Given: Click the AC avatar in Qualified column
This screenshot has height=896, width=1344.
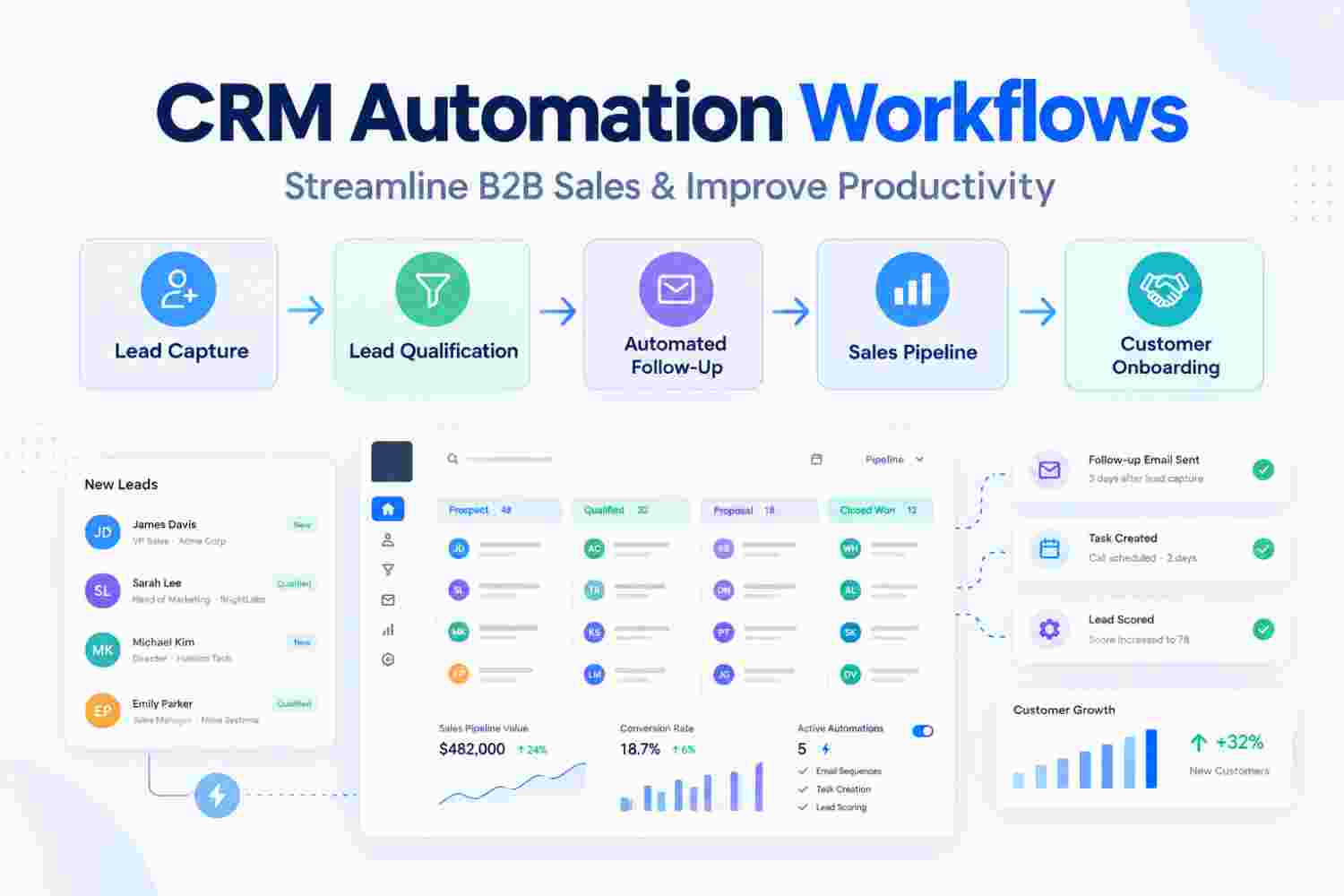Looking at the screenshot, I should point(594,548).
